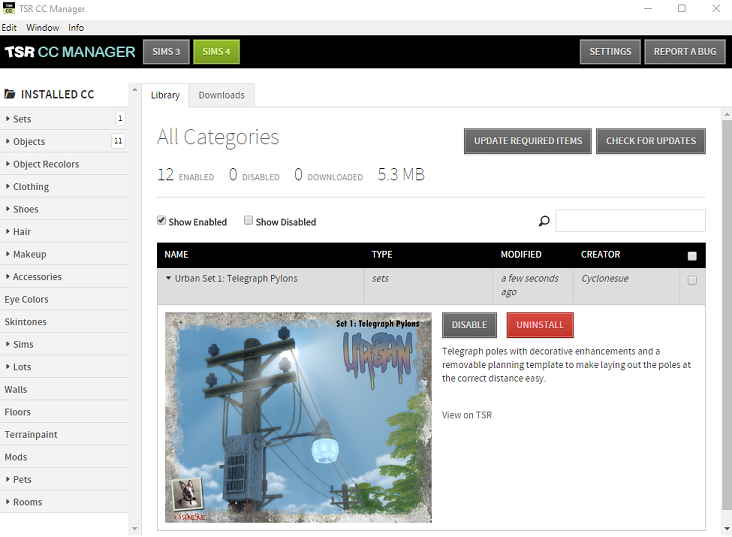Click Check for Updates button
732x537 pixels.
coord(651,141)
